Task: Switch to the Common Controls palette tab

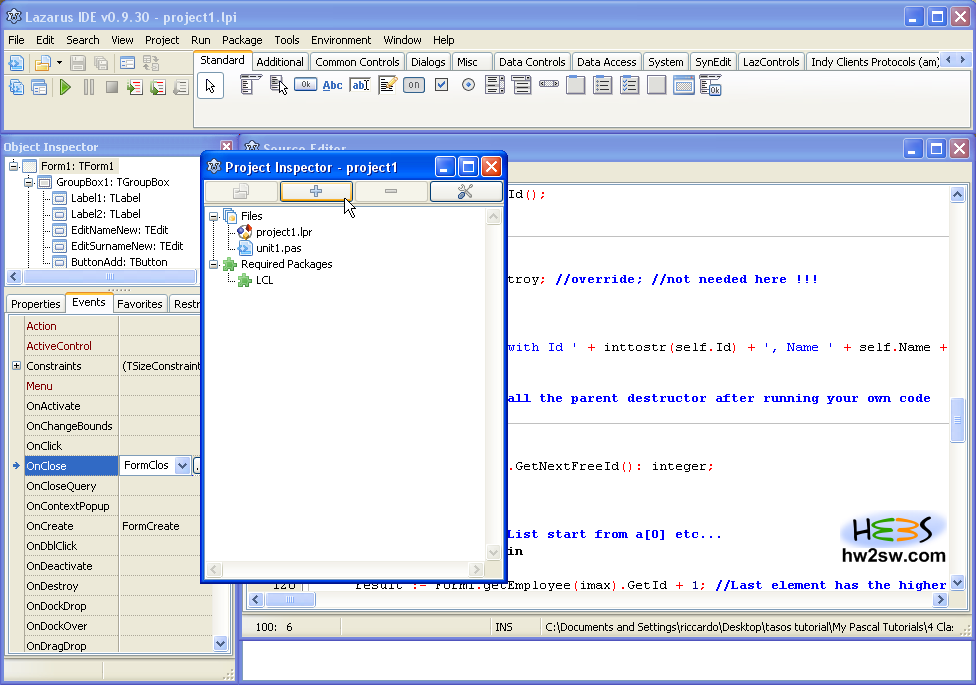Action: pos(357,62)
